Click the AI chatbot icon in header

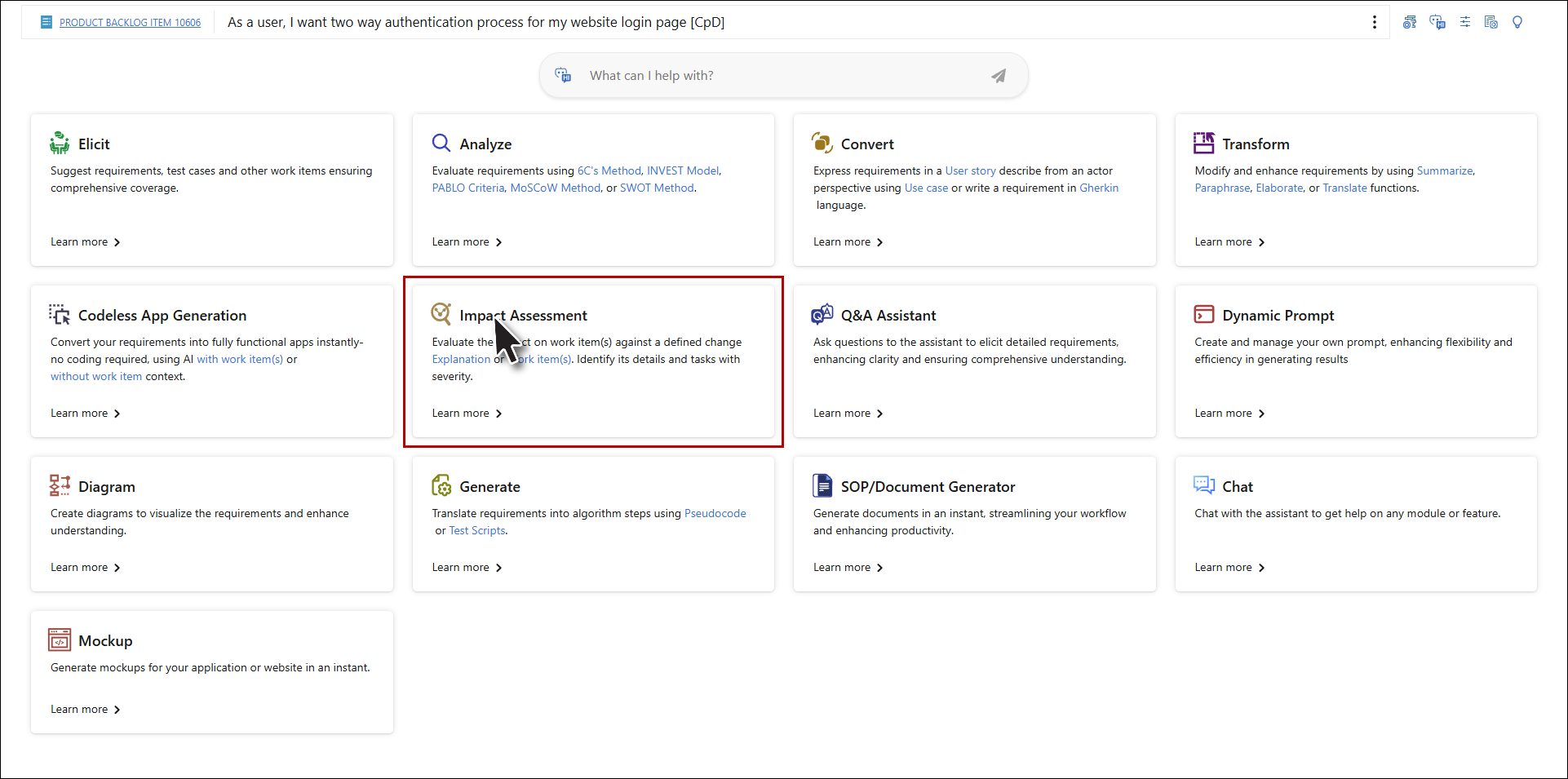[1437, 22]
